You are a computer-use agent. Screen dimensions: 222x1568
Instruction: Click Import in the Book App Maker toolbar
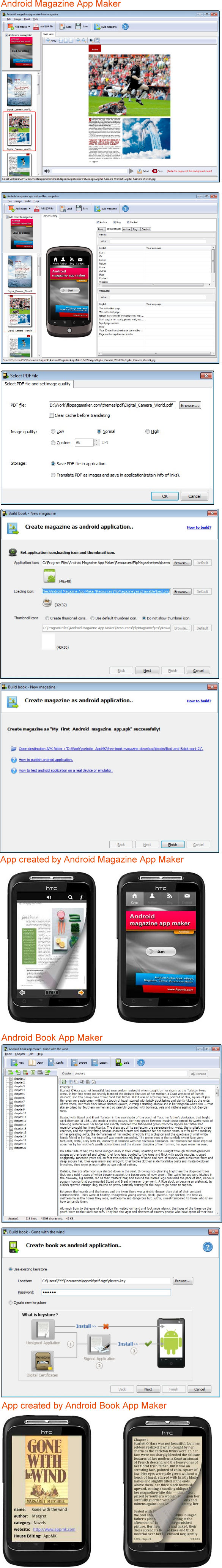pyautogui.click(x=80, y=1062)
